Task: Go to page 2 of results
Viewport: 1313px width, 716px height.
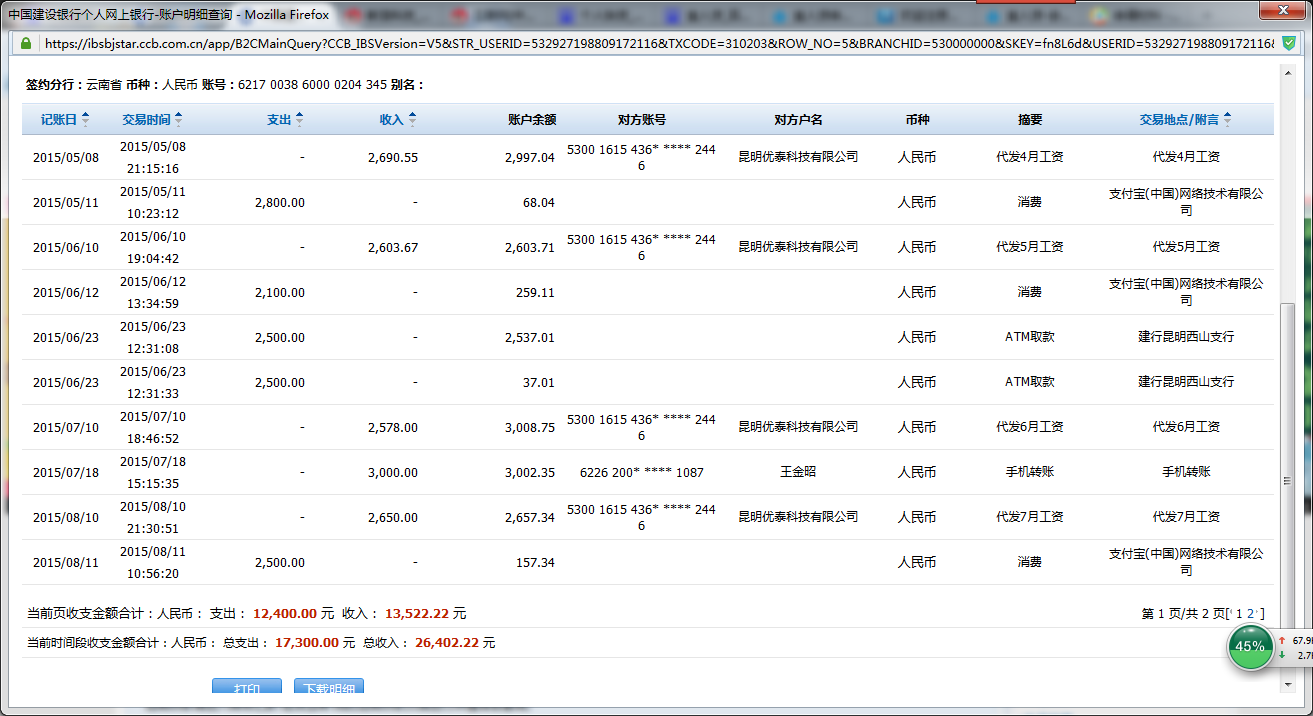Action: [x=1251, y=613]
